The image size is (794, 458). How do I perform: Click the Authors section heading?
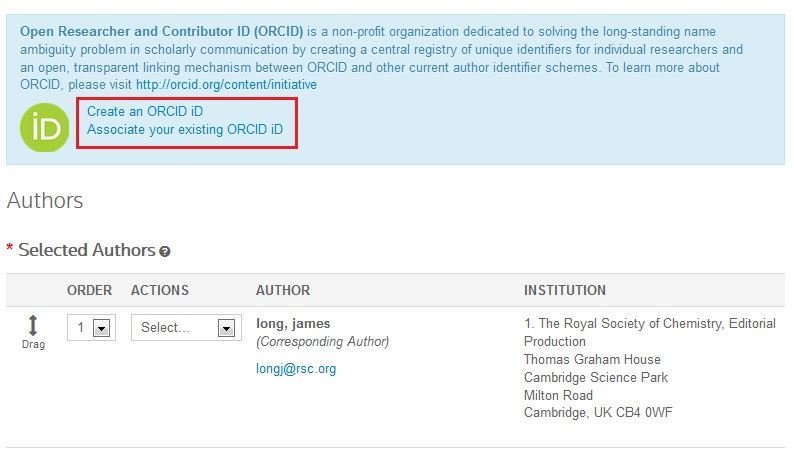click(45, 201)
